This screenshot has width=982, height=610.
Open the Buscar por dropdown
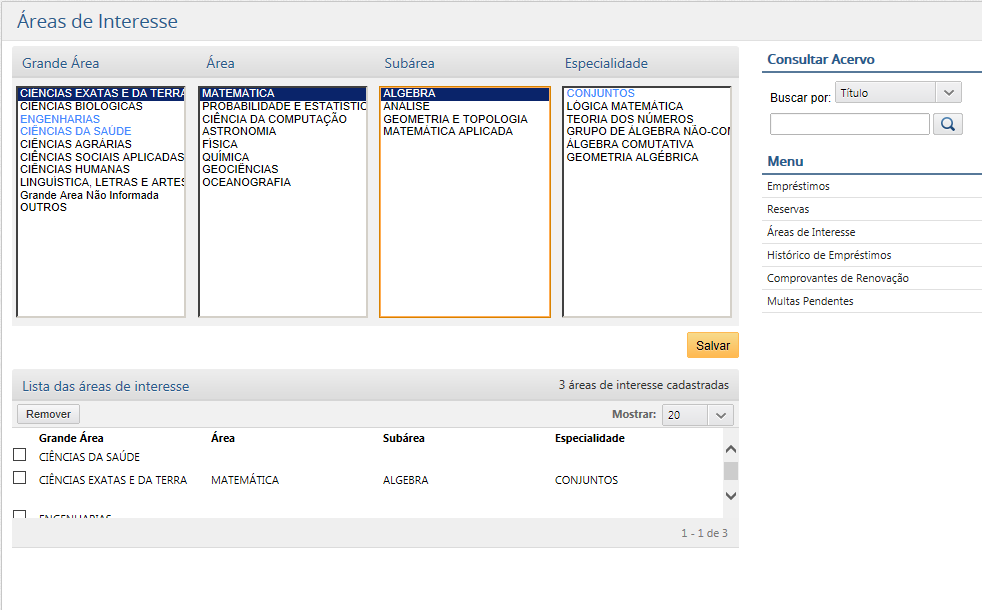click(897, 93)
